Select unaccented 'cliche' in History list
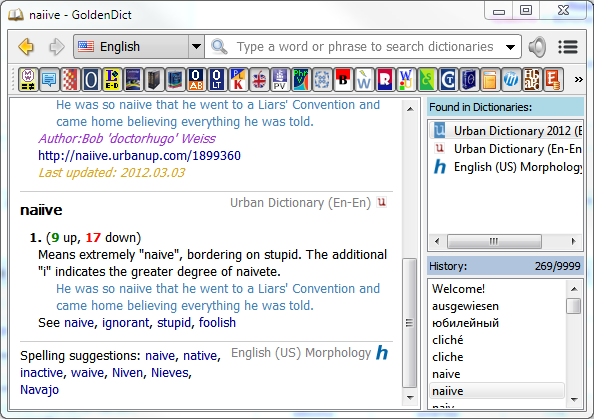This screenshot has width=594, height=419. click(x=497, y=357)
